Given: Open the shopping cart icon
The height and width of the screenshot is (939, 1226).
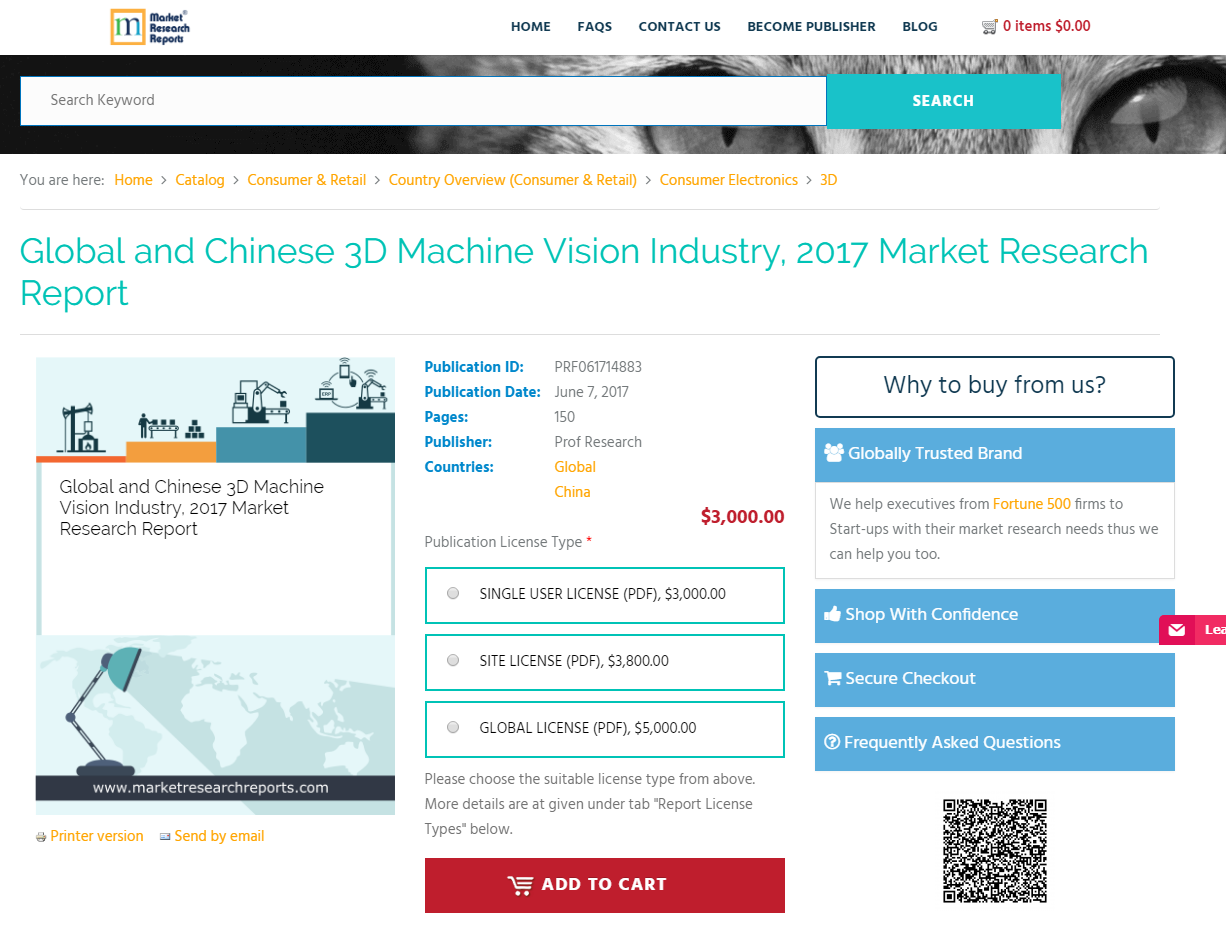Looking at the screenshot, I should [x=990, y=27].
